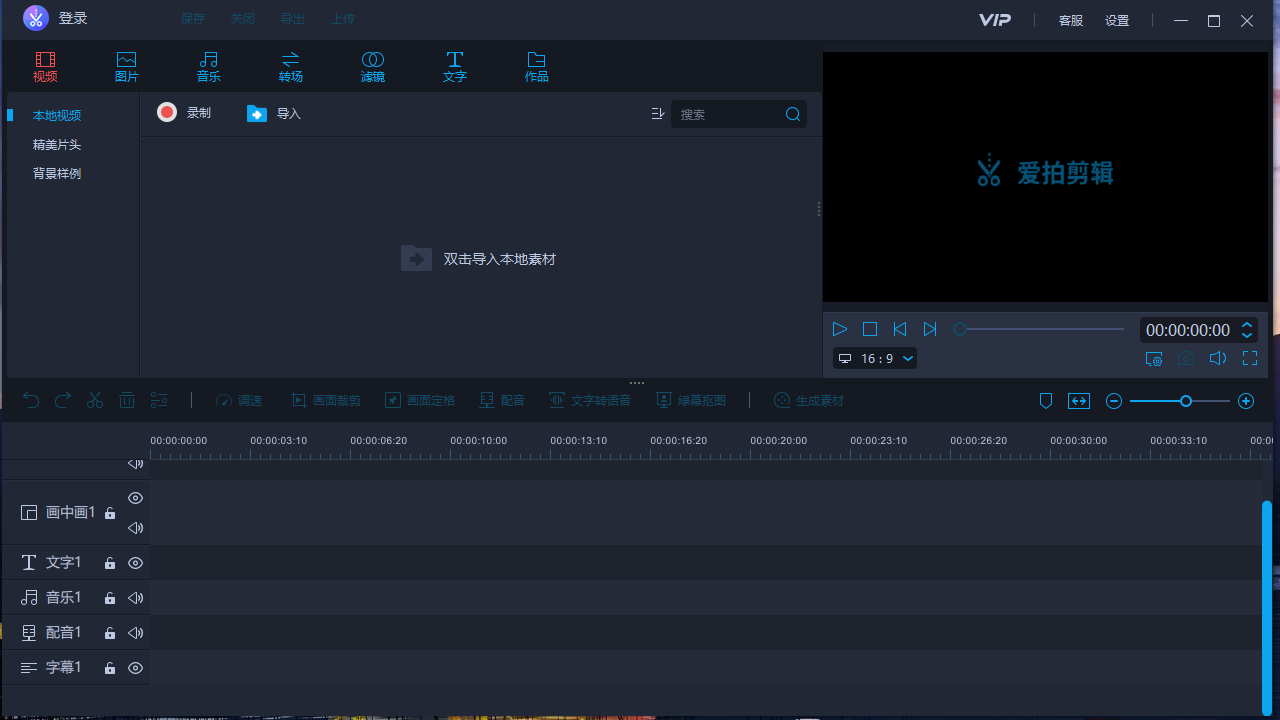Click the redo arrow icon
The image size is (1280, 720).
tap(63, 400)
